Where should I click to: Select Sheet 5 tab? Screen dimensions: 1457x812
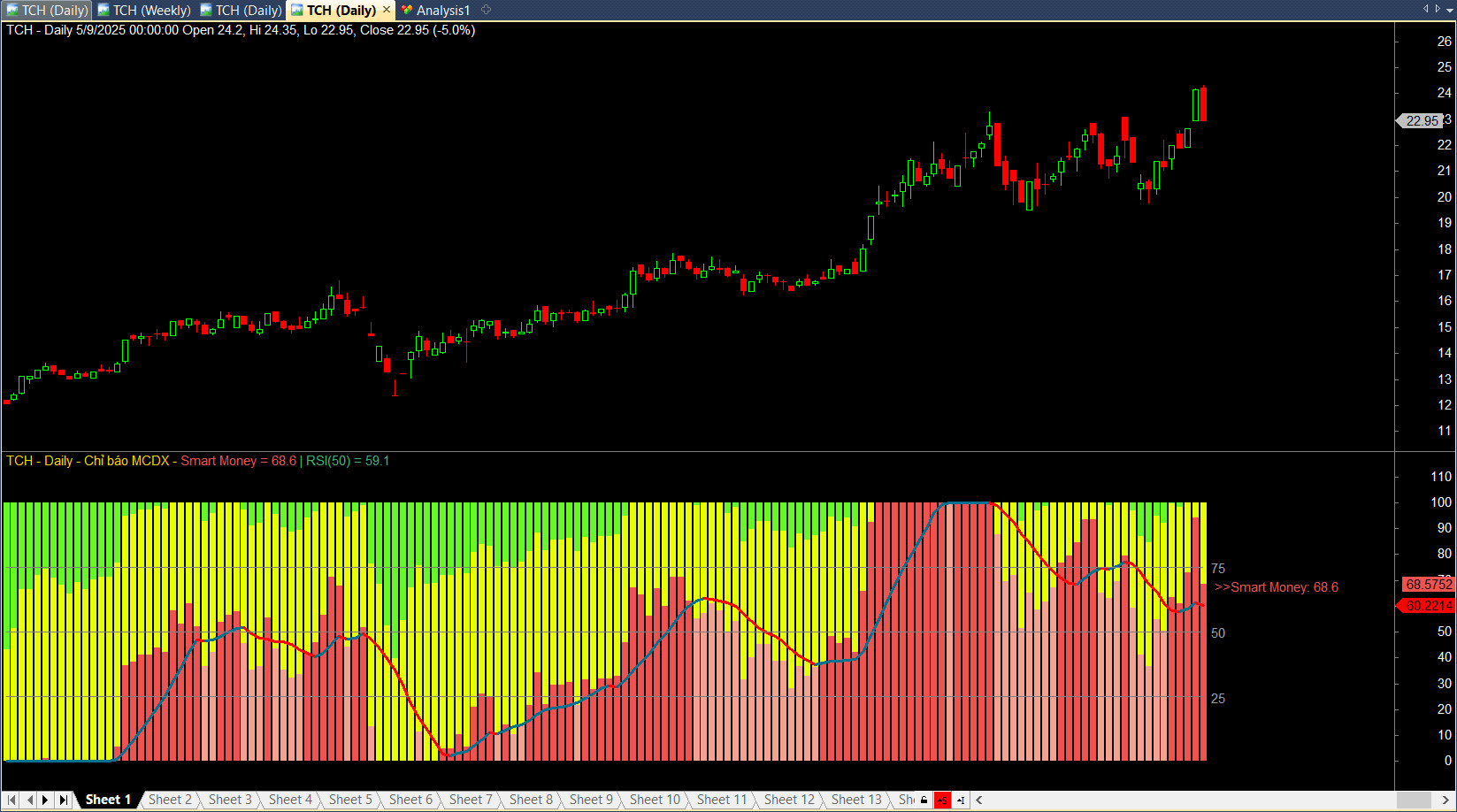pyautogui.click(x=350, y=800)
